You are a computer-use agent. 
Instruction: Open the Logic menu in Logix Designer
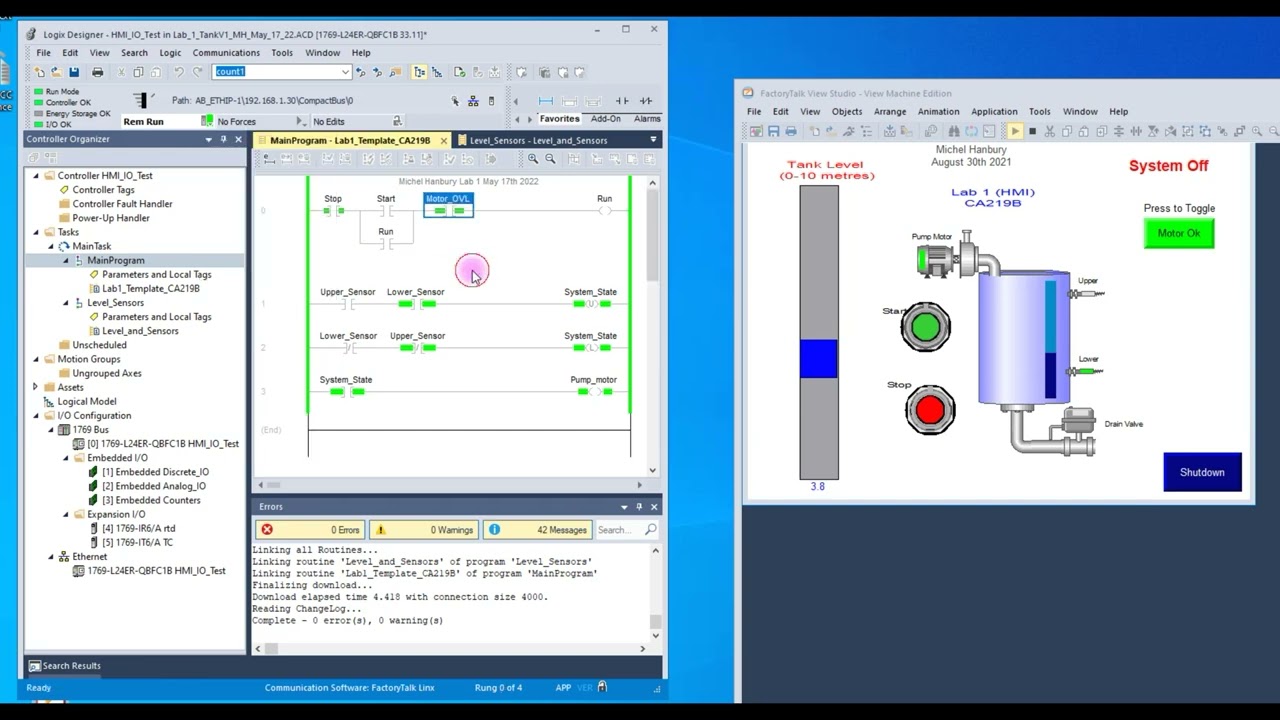tap(171, 53)
